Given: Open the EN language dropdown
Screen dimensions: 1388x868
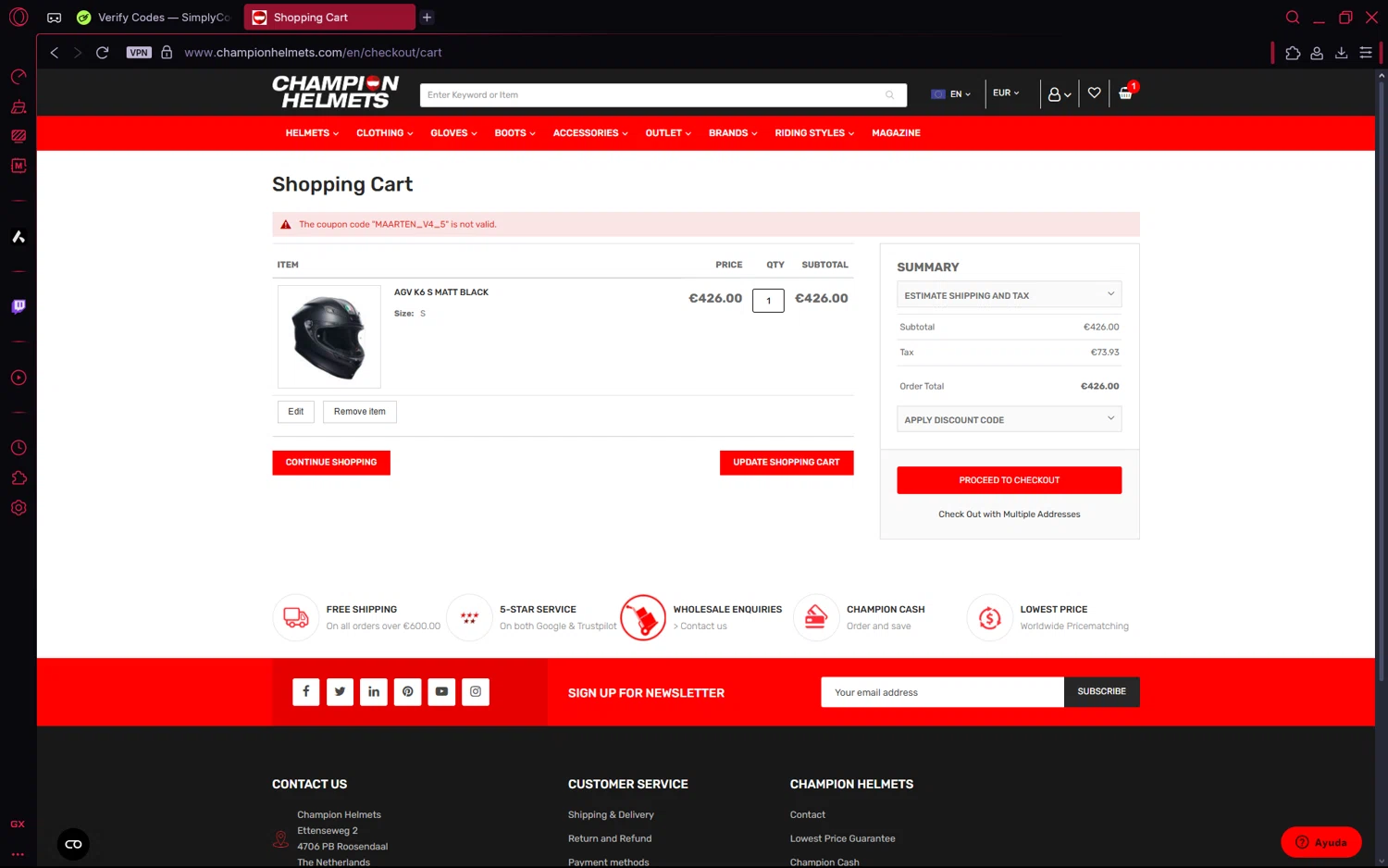Looking at the screenshot, I should (x=951, y=94).
